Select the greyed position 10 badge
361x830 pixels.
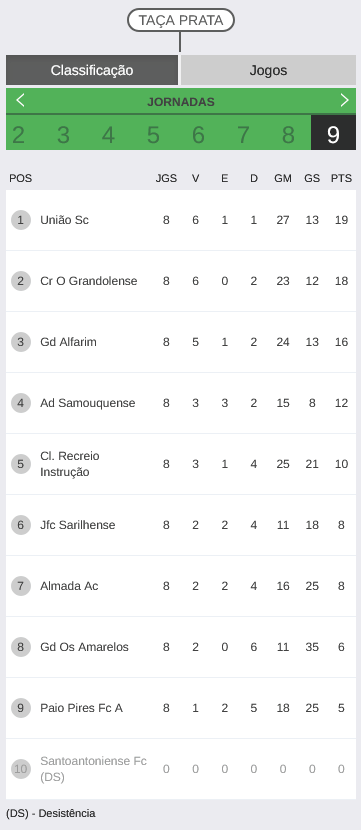[x=21, y=769]
